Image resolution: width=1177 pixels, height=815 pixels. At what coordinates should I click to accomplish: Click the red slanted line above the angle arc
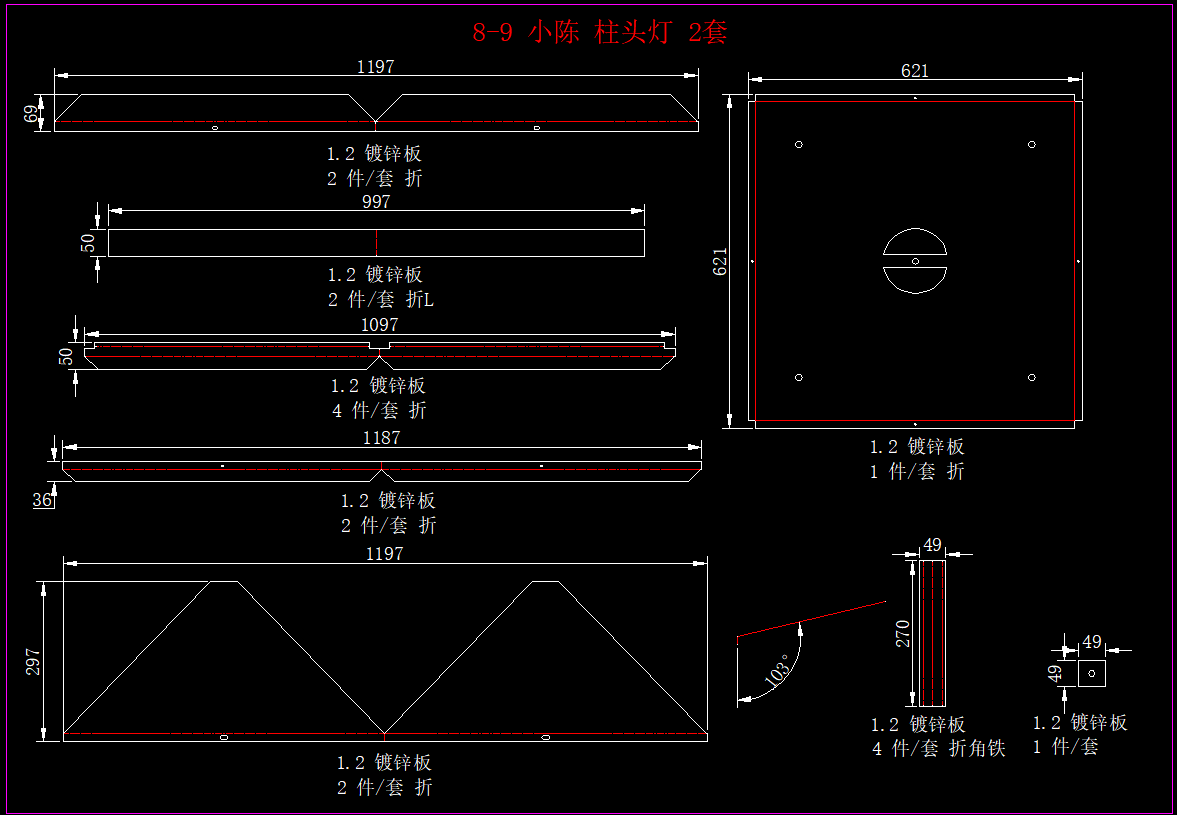(811, 619)
